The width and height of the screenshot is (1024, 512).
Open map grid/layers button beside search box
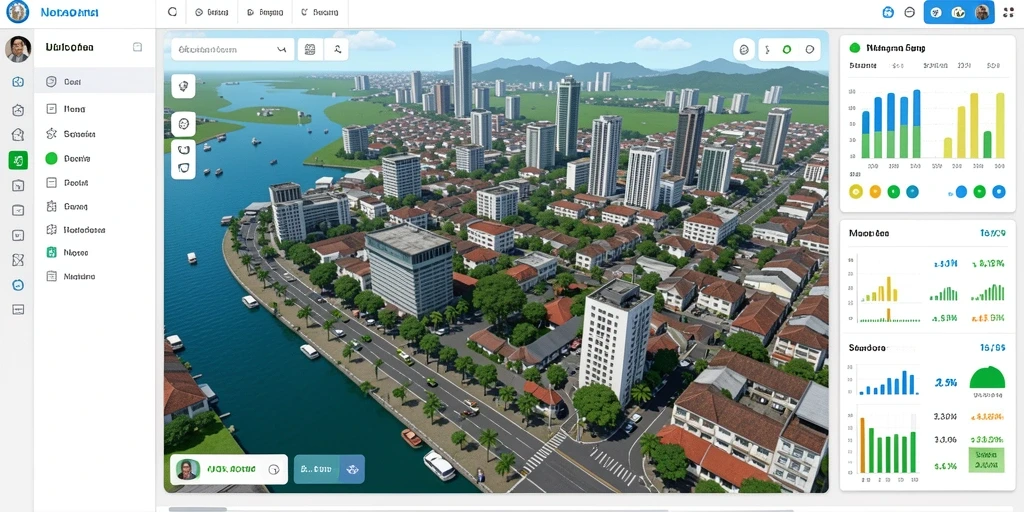point(310,49)
